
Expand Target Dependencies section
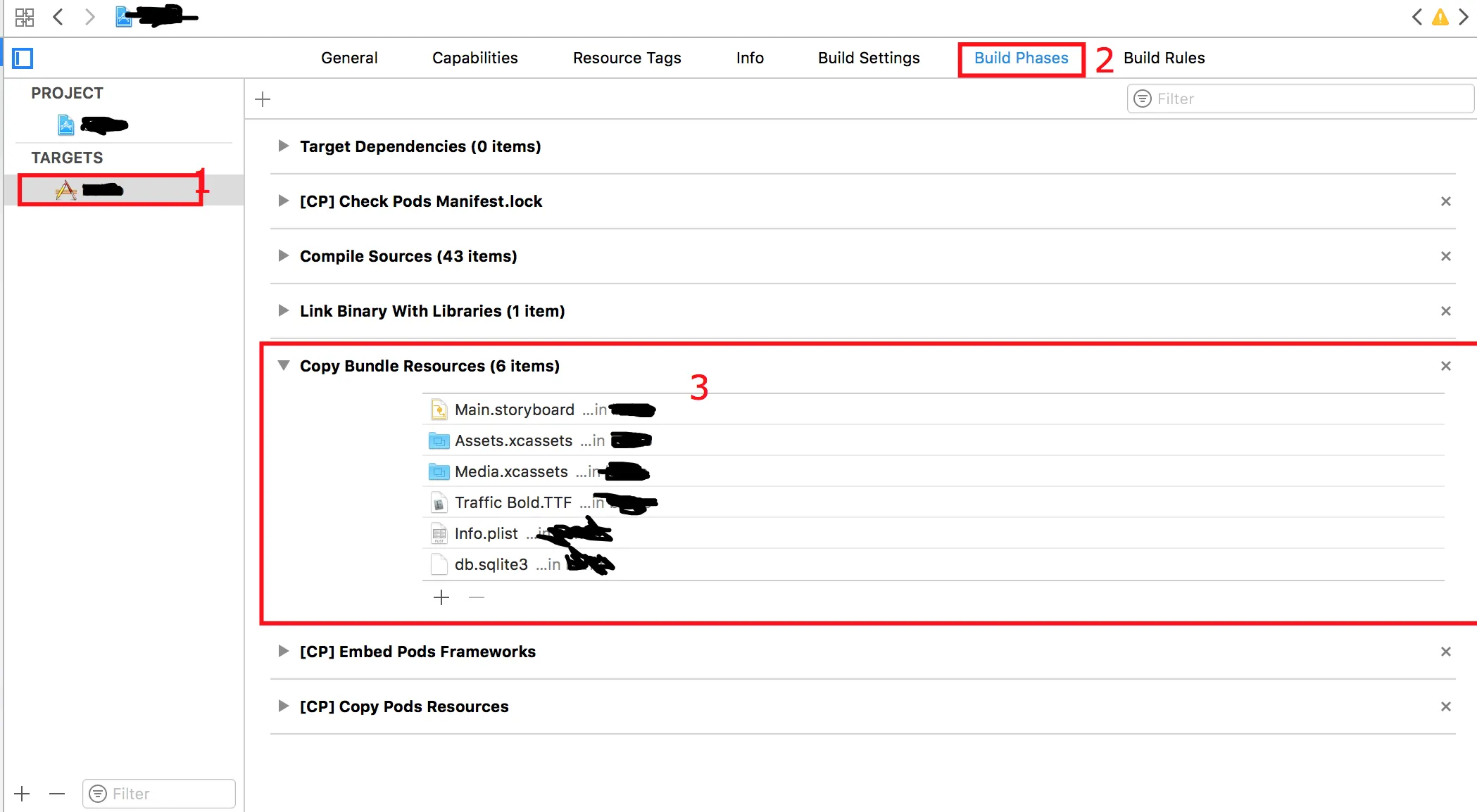click(283, 146)
